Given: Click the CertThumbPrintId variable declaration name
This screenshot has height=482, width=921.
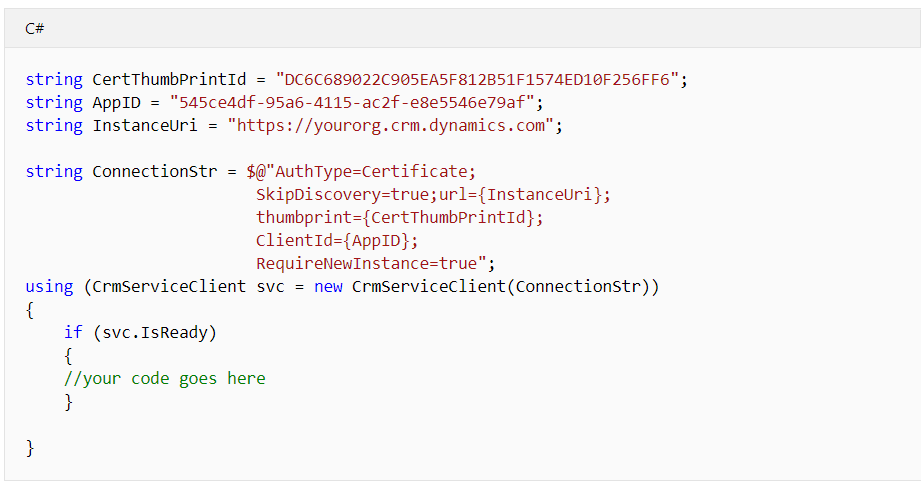Looking at the screenshot, I should [169, 79].
